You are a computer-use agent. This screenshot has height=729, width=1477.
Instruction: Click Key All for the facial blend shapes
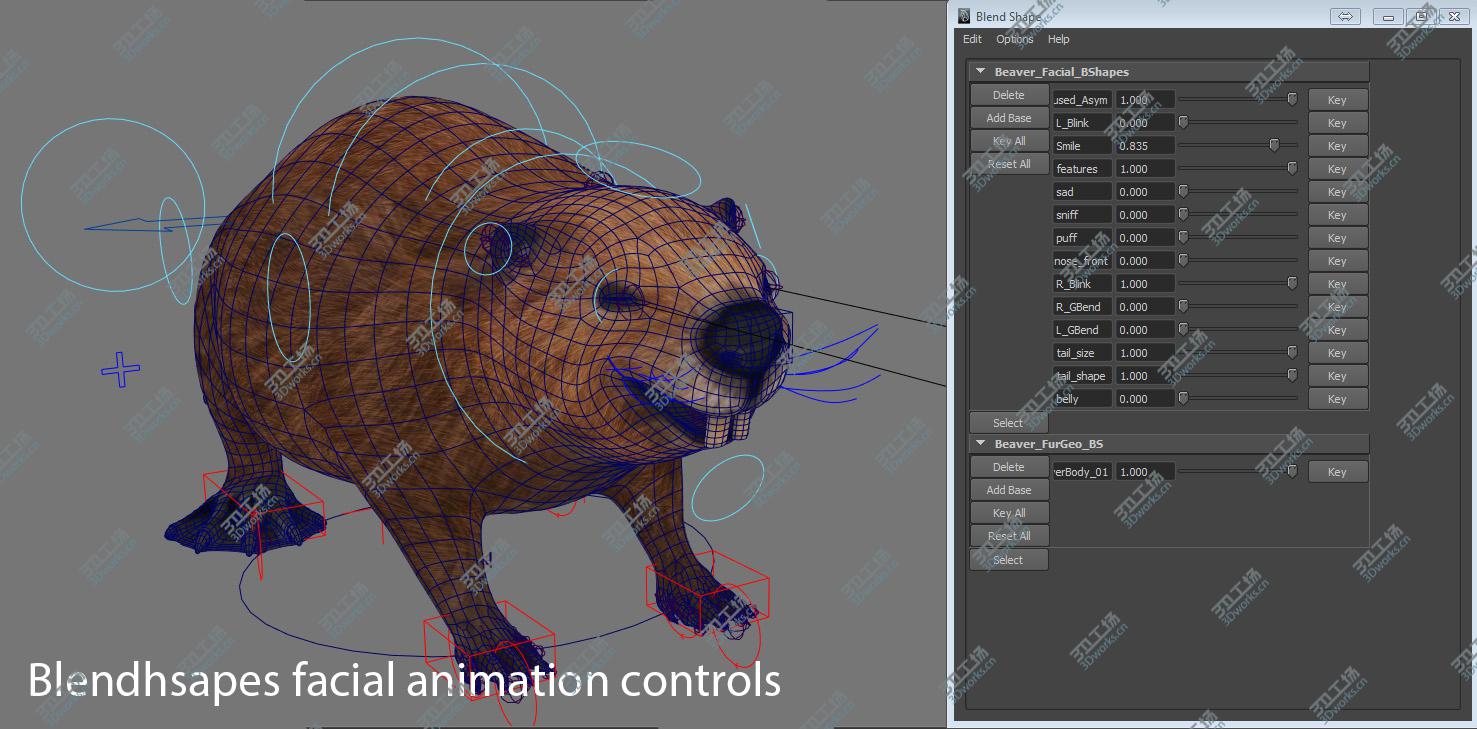(1009, 140)
